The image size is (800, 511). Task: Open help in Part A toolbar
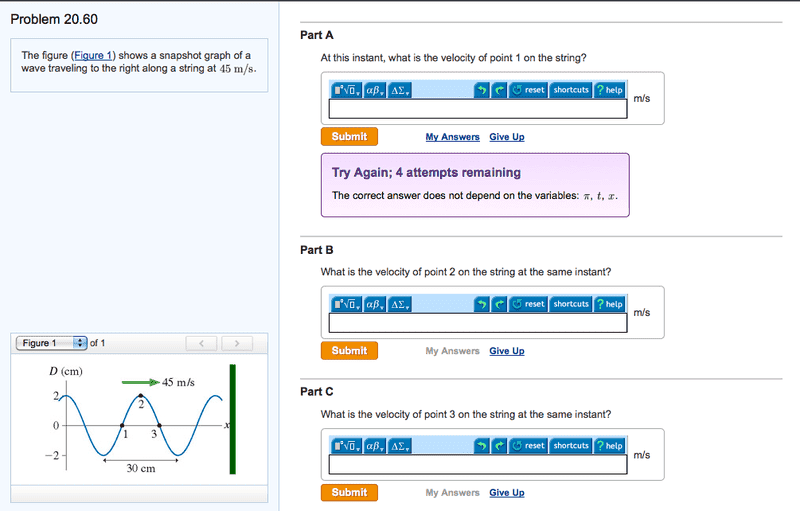point(609,90)
